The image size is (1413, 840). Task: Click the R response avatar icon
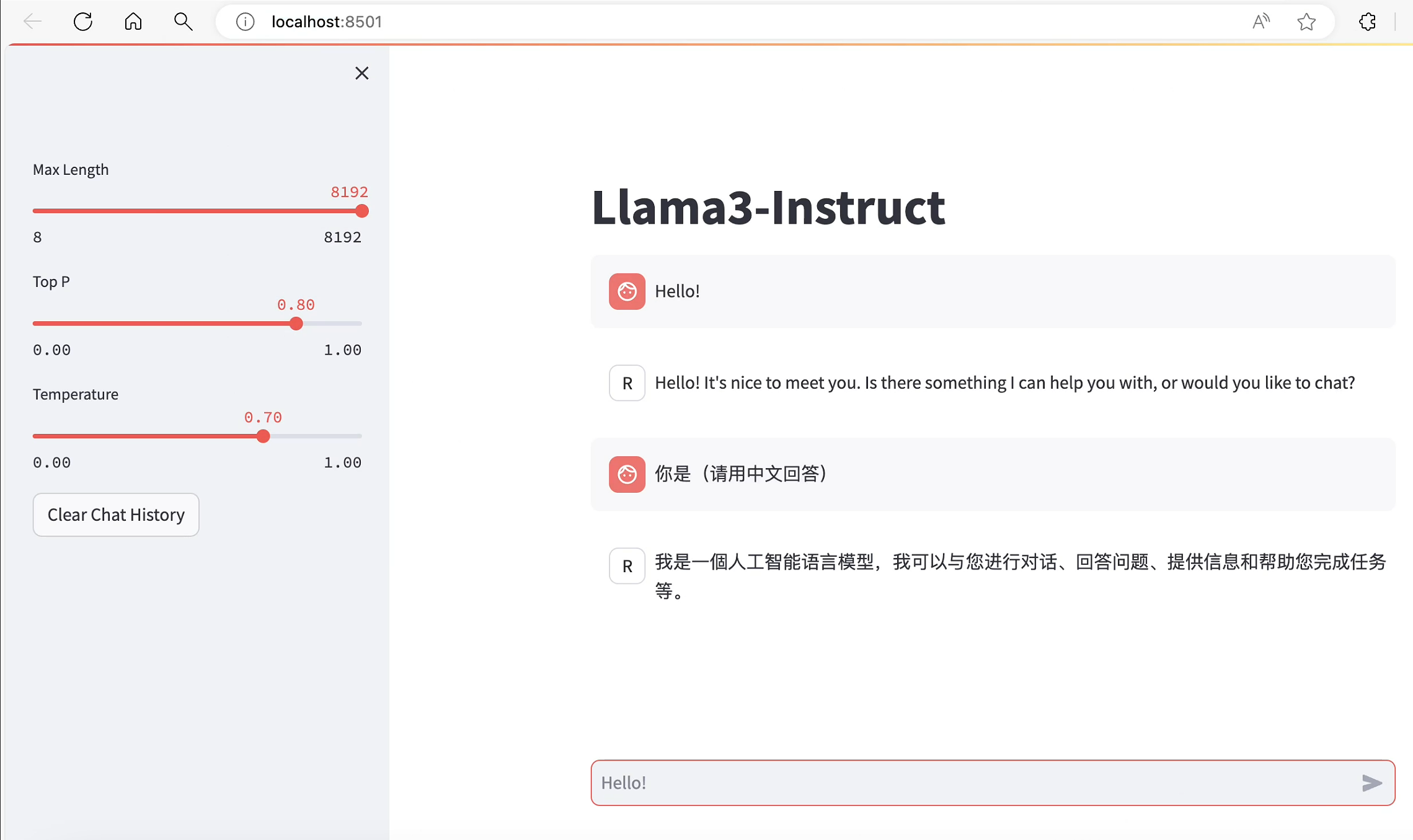click(627, 382)
